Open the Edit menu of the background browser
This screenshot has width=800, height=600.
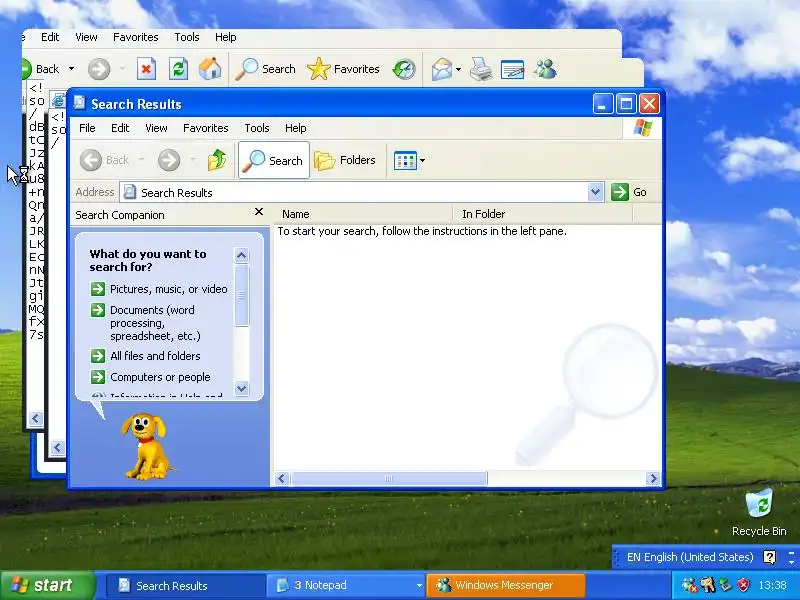(x=50, y=37)
